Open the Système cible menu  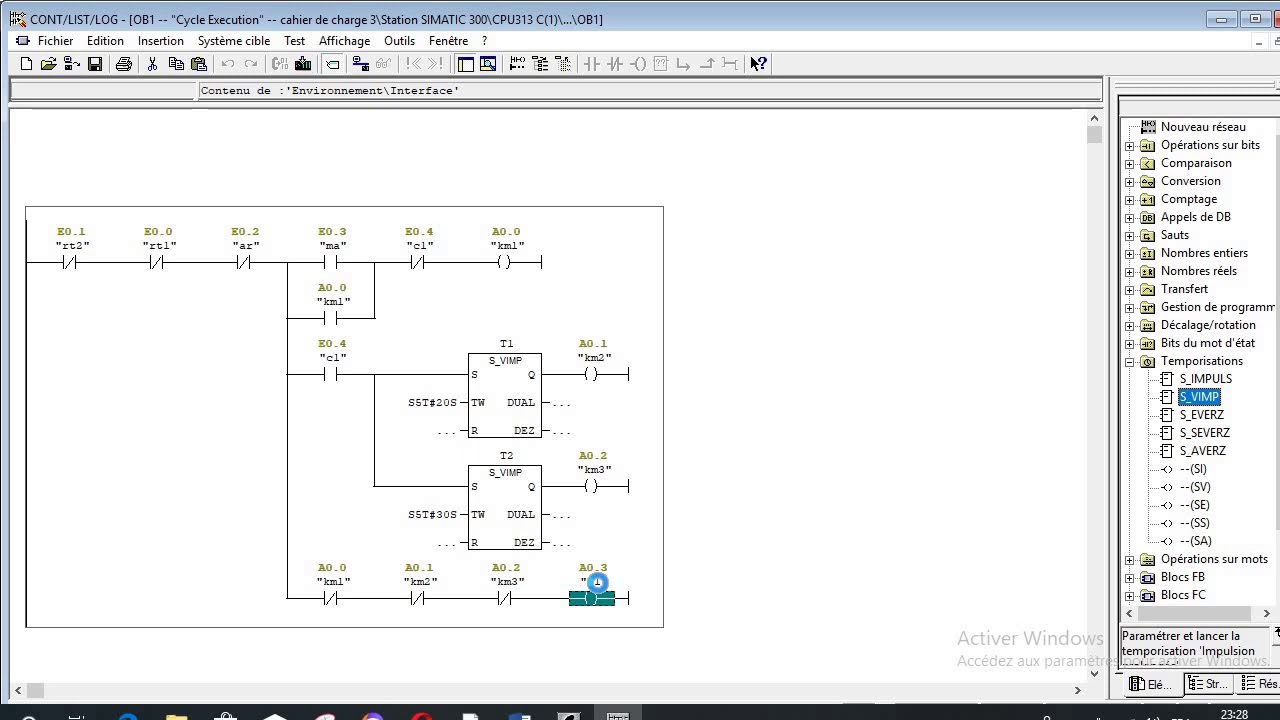tap(234, 41)
